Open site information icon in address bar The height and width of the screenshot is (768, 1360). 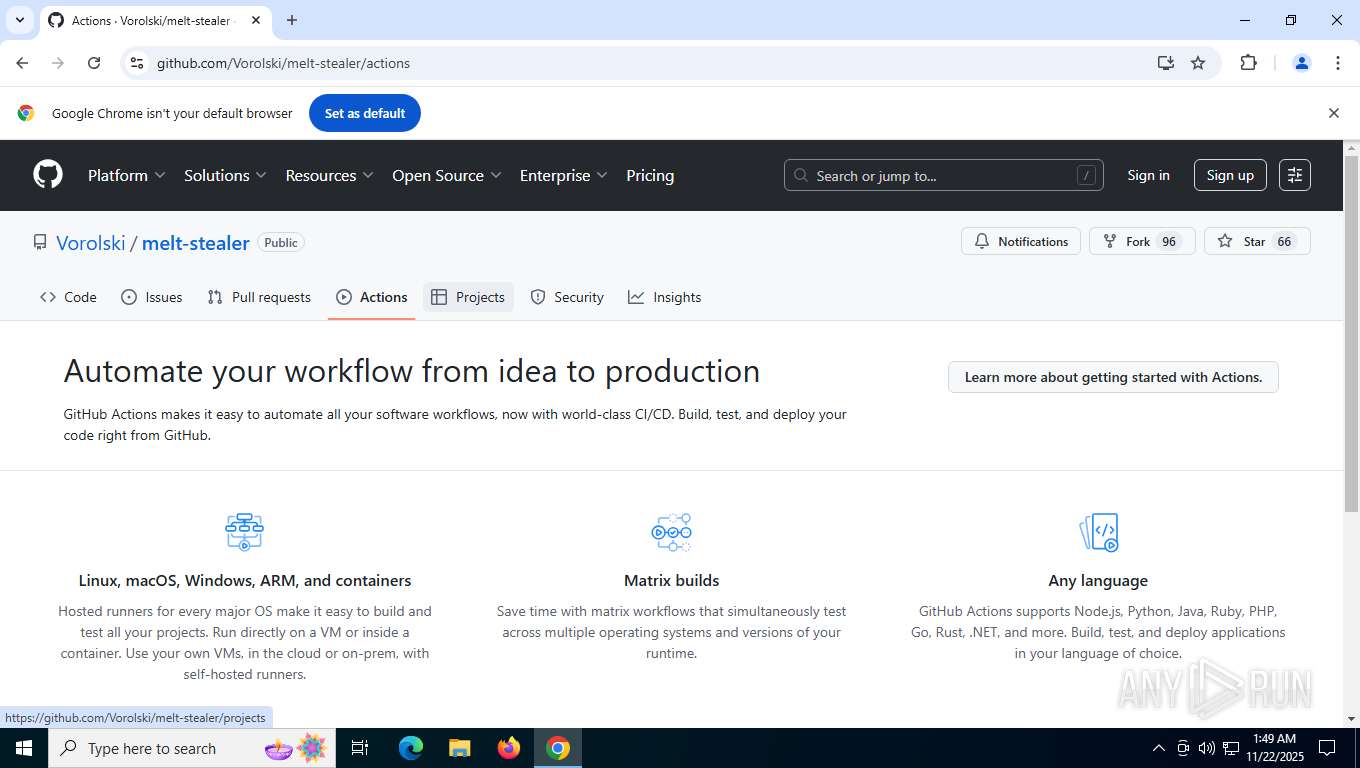point(137,63)
